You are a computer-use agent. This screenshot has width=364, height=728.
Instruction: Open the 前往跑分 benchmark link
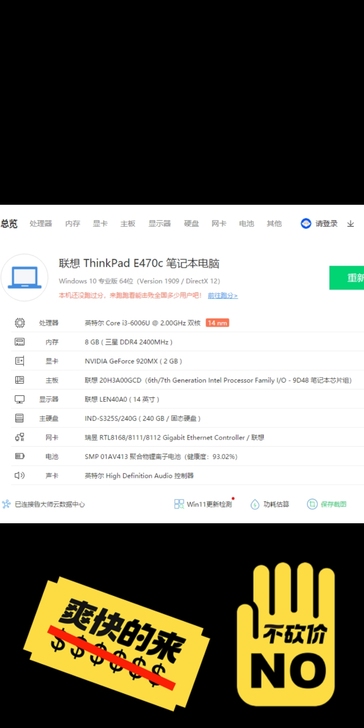(222, 295)
